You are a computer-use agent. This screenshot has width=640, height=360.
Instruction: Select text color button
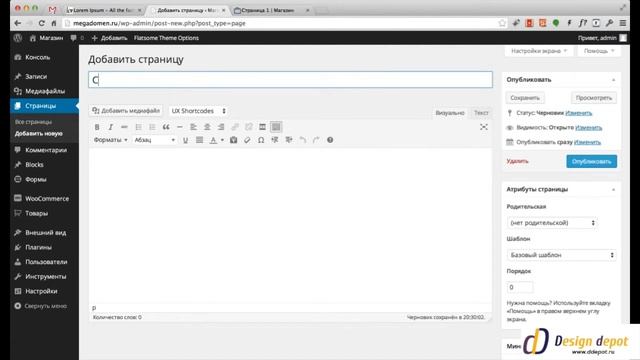(x=213, y=140)
